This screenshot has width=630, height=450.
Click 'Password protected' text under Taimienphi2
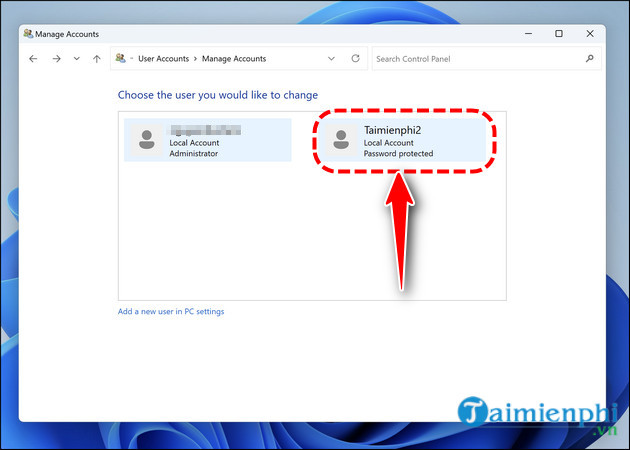click(x=398, y=153)
